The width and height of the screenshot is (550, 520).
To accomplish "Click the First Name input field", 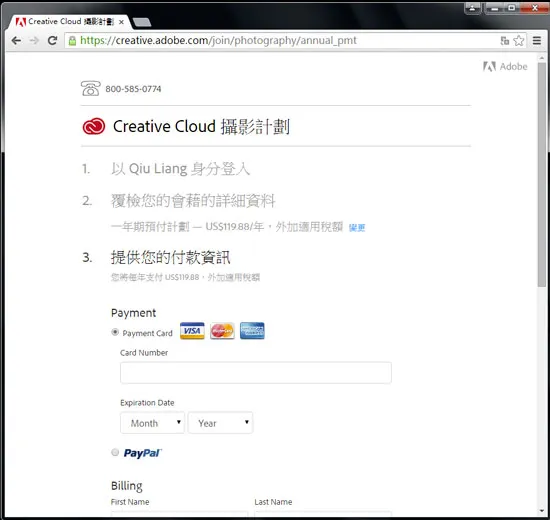I will [179, 515].
